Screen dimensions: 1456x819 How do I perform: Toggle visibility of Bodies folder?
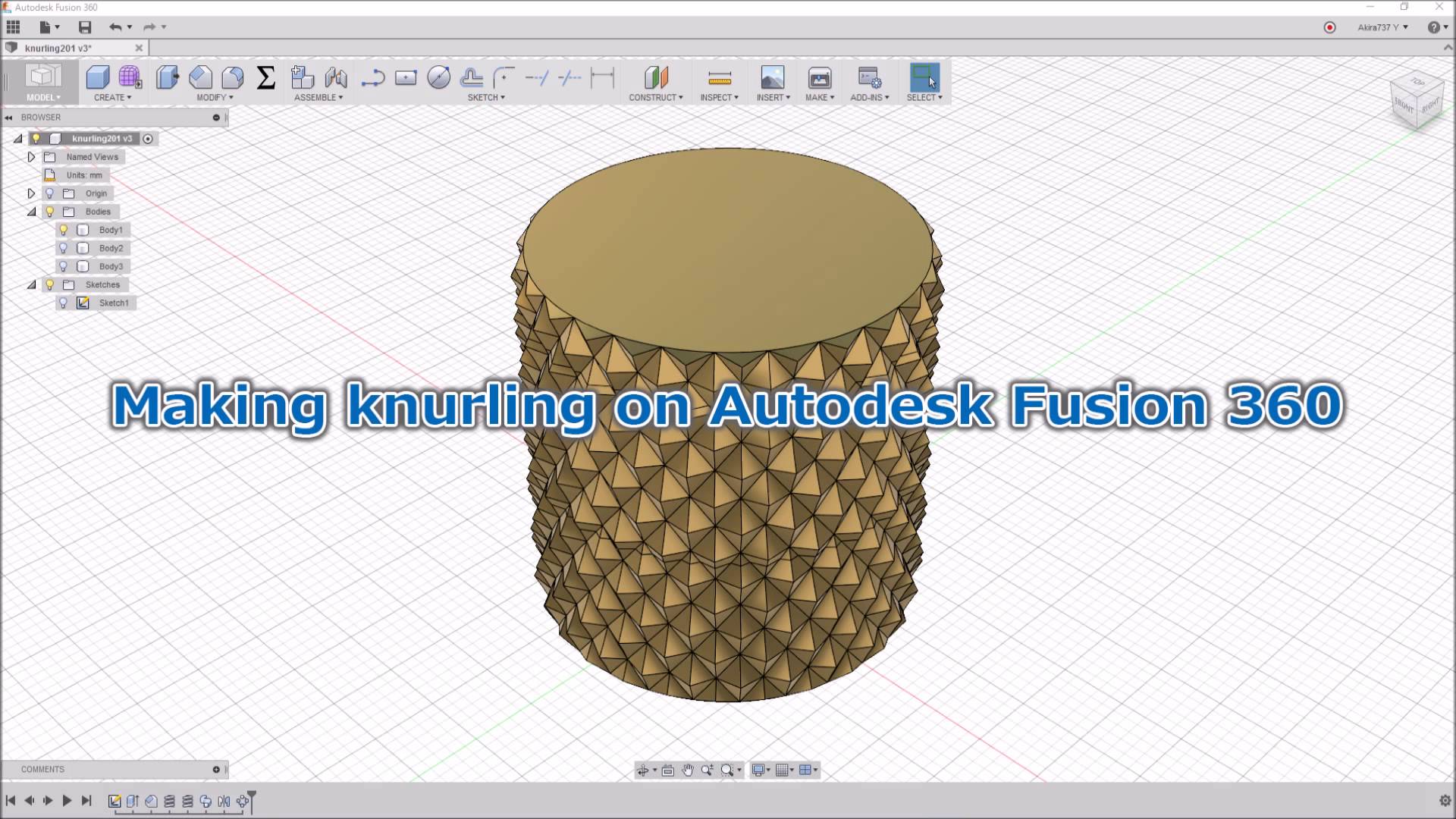pyautogui.click(x=50, y=212)
